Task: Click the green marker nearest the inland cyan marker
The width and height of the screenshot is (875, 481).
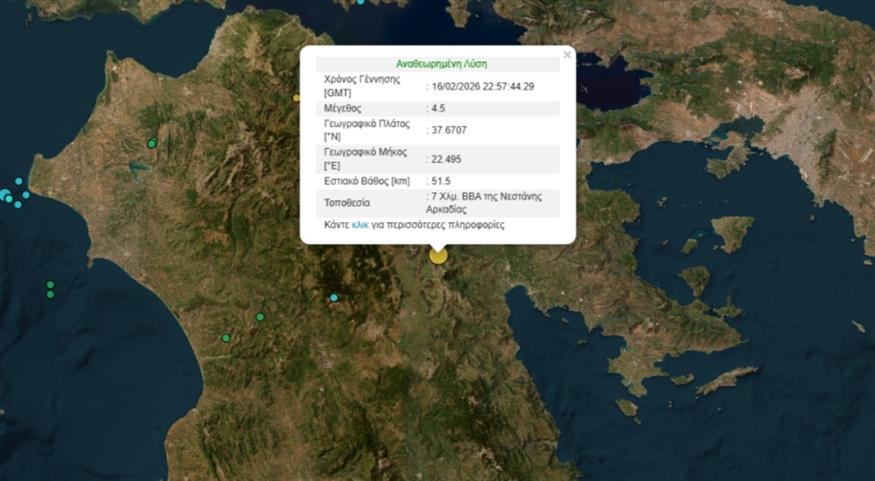Action: tap(260, 317)
